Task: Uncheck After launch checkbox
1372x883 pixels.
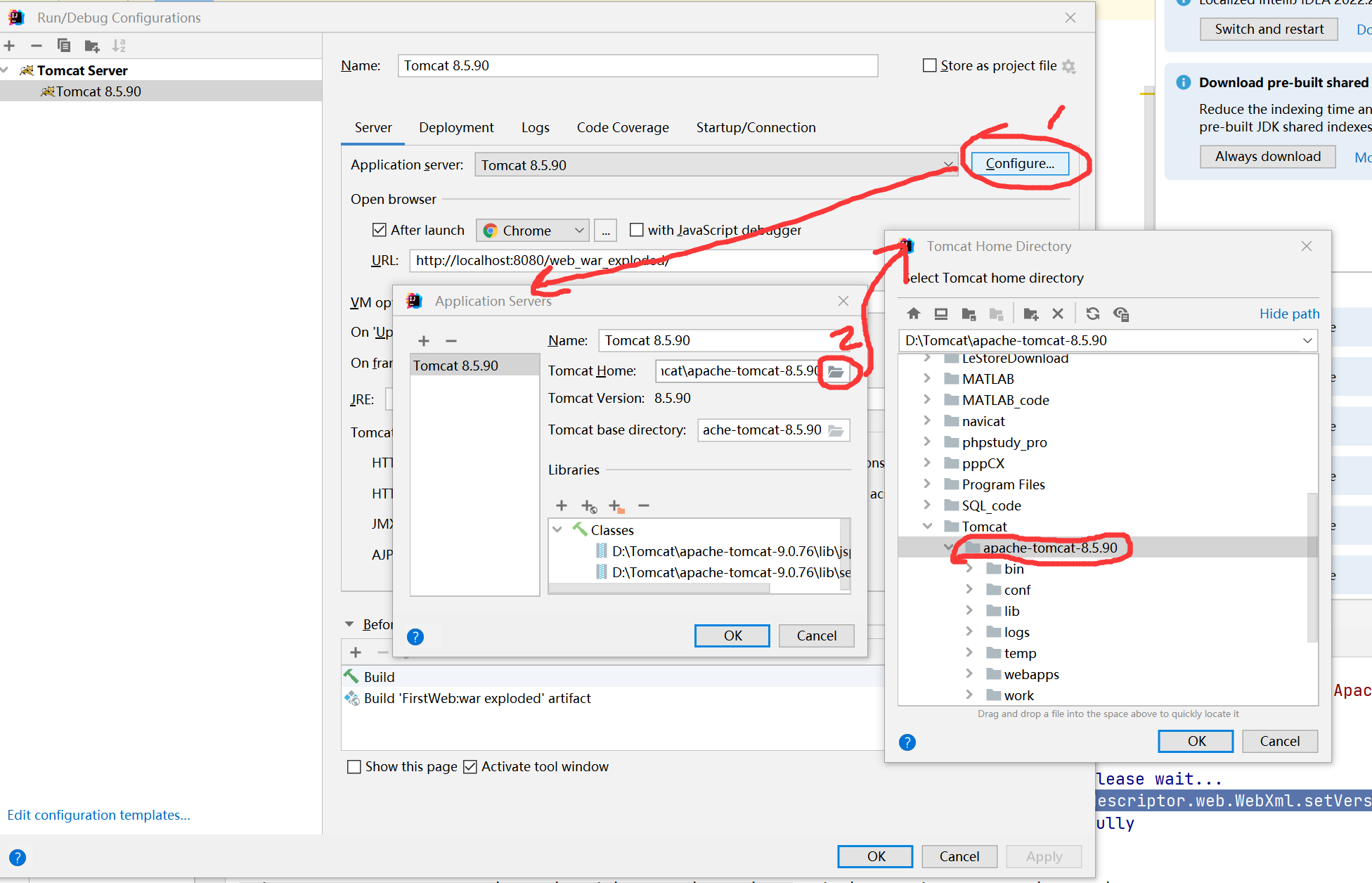Action: [x=380, y=230]
